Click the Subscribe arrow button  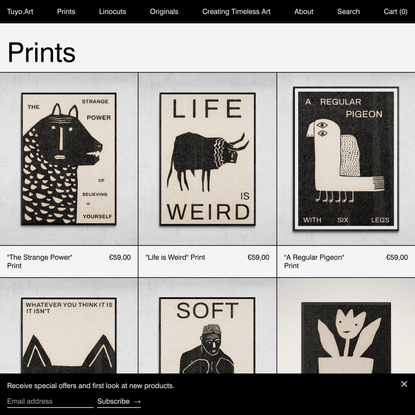point(119,401)
